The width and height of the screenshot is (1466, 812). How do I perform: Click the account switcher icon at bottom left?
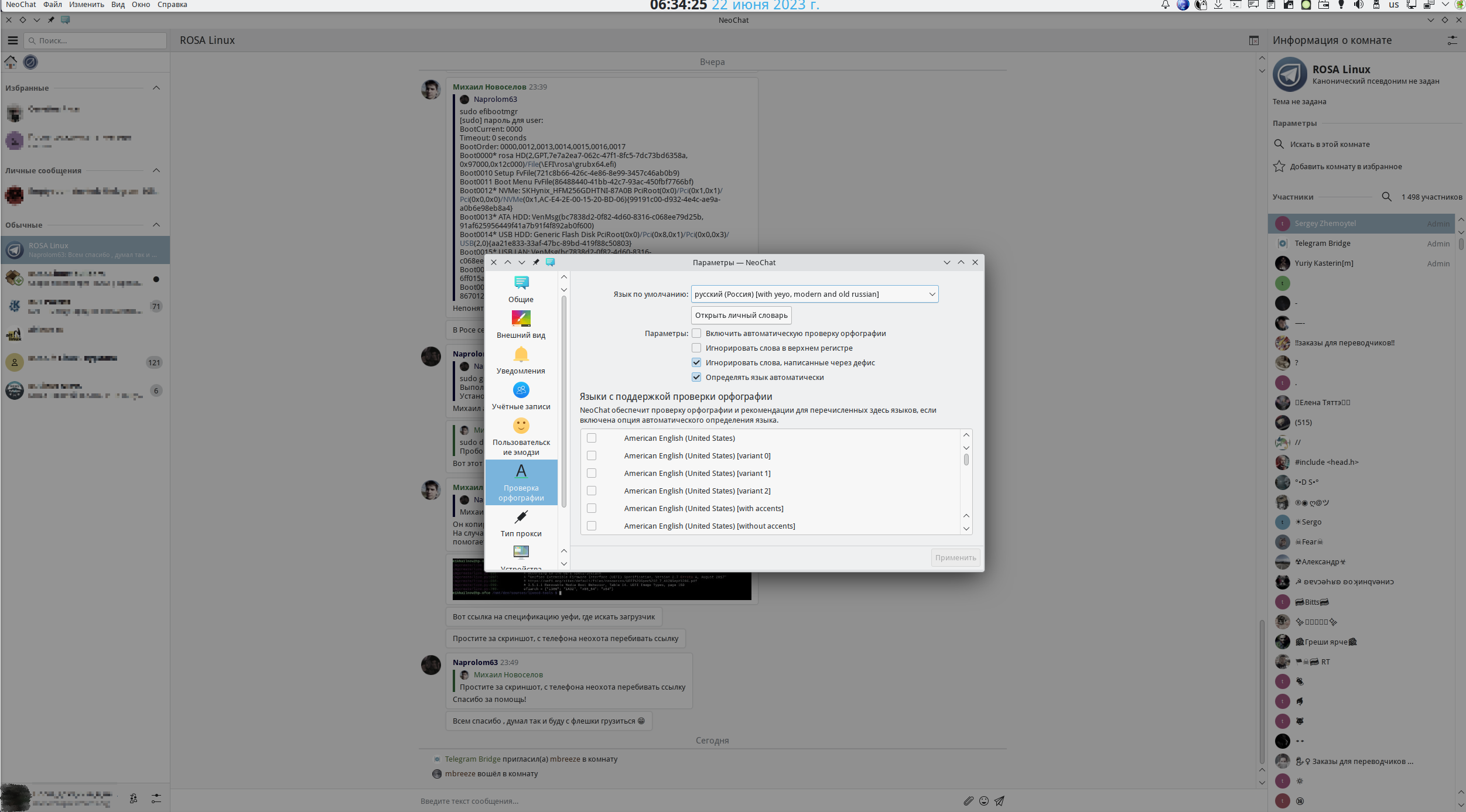pos(134,798)
